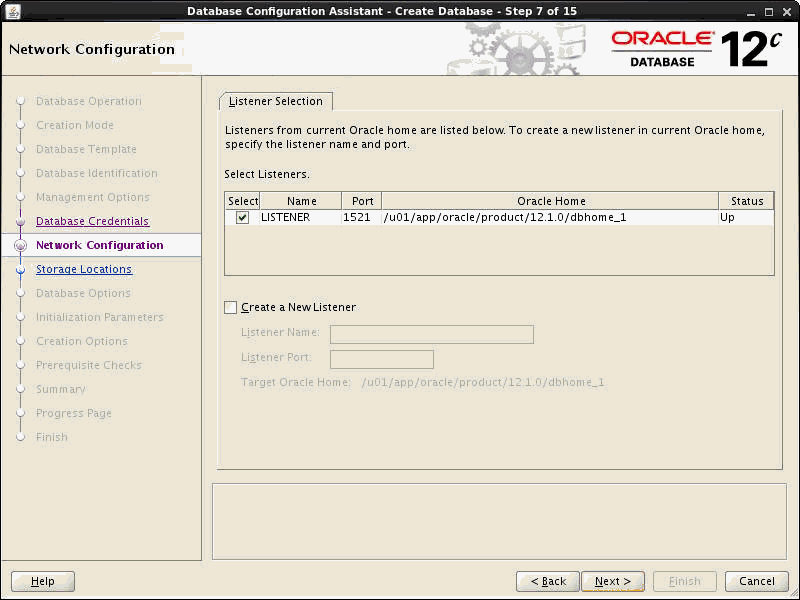Focus the Listener Name input field
800x600 pixels.
coord(432,334)
